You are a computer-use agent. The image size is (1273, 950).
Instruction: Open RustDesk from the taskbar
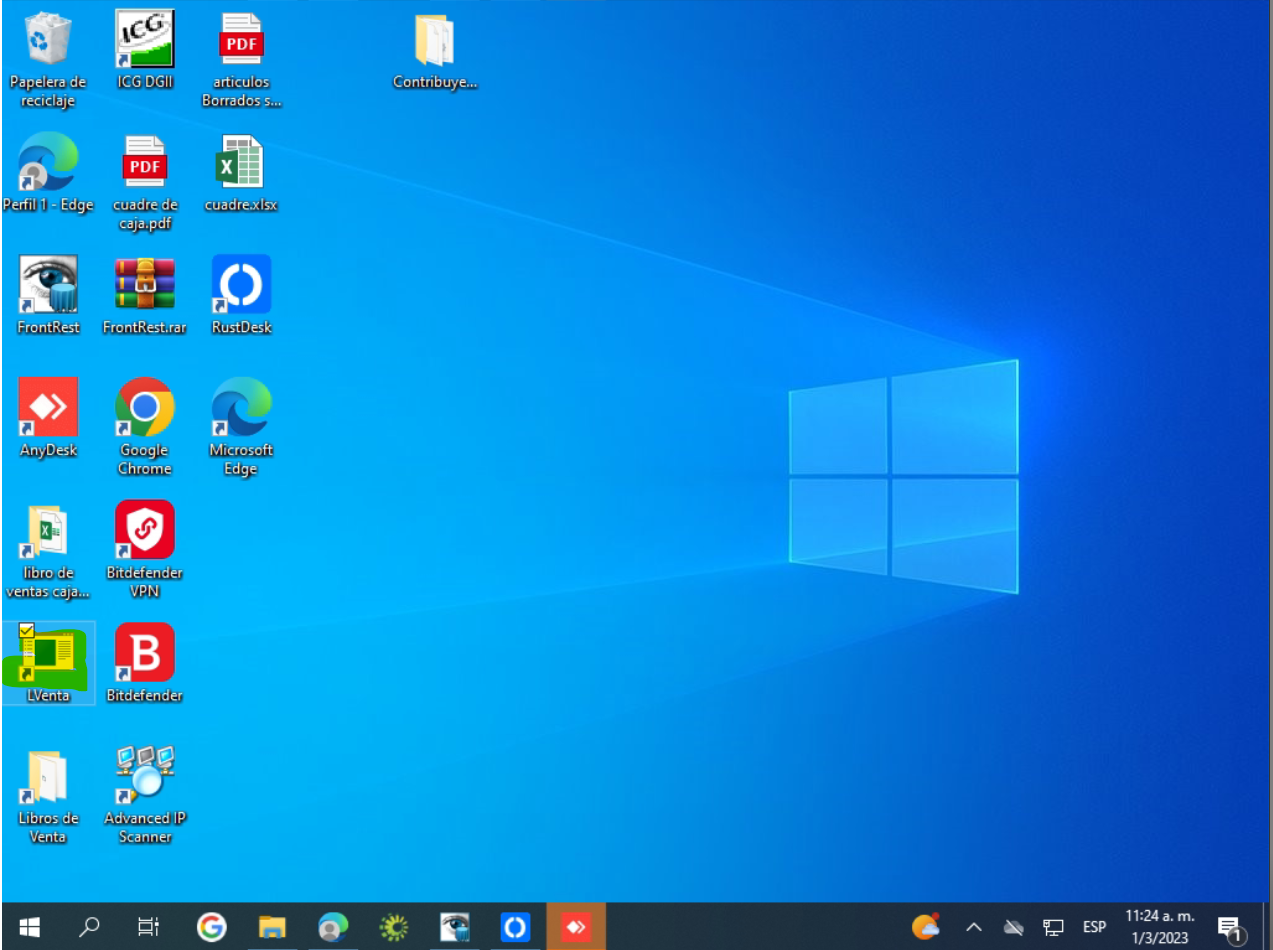[x=515, y=928]
